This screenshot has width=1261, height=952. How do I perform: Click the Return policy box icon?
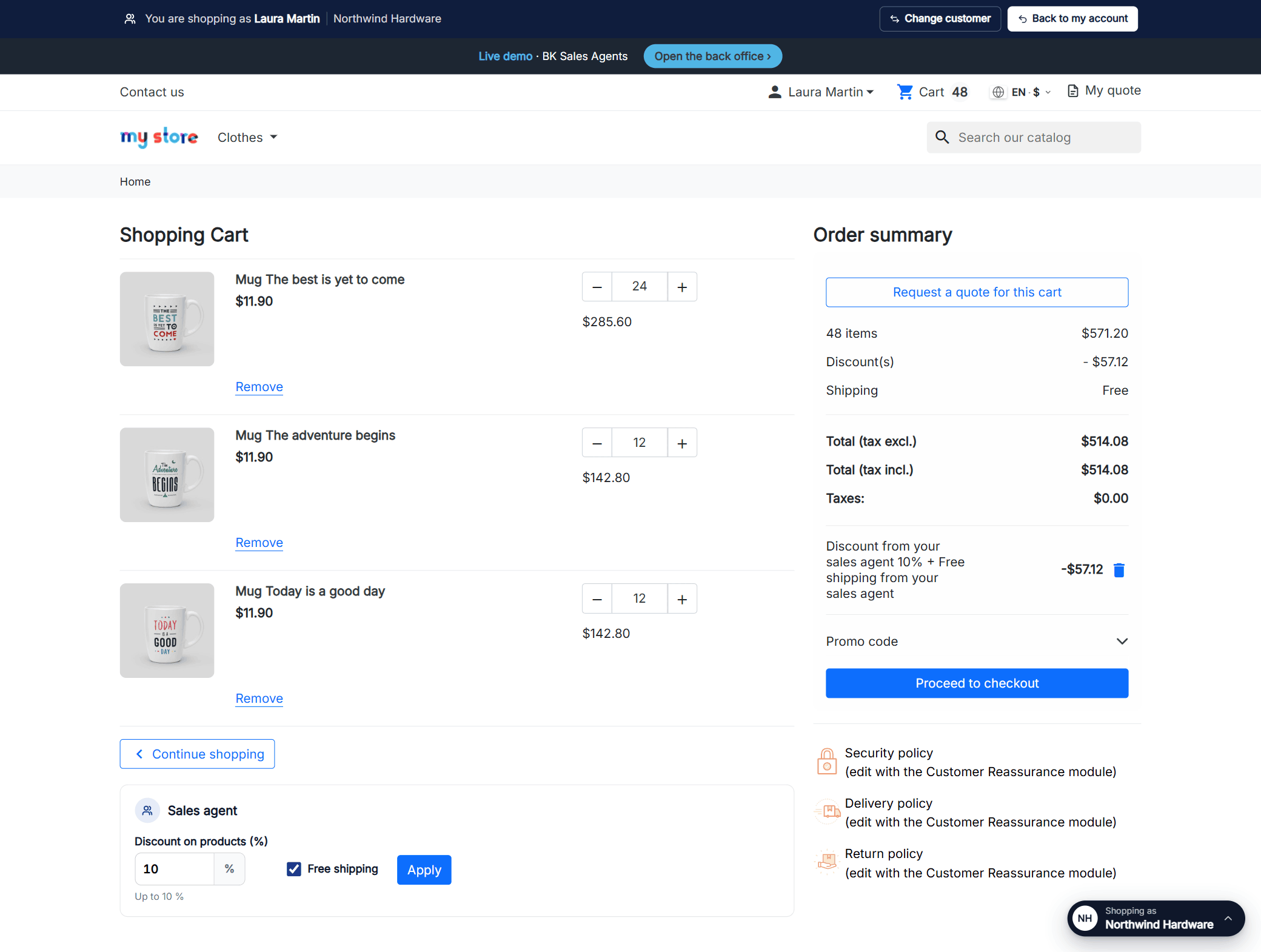827,862
